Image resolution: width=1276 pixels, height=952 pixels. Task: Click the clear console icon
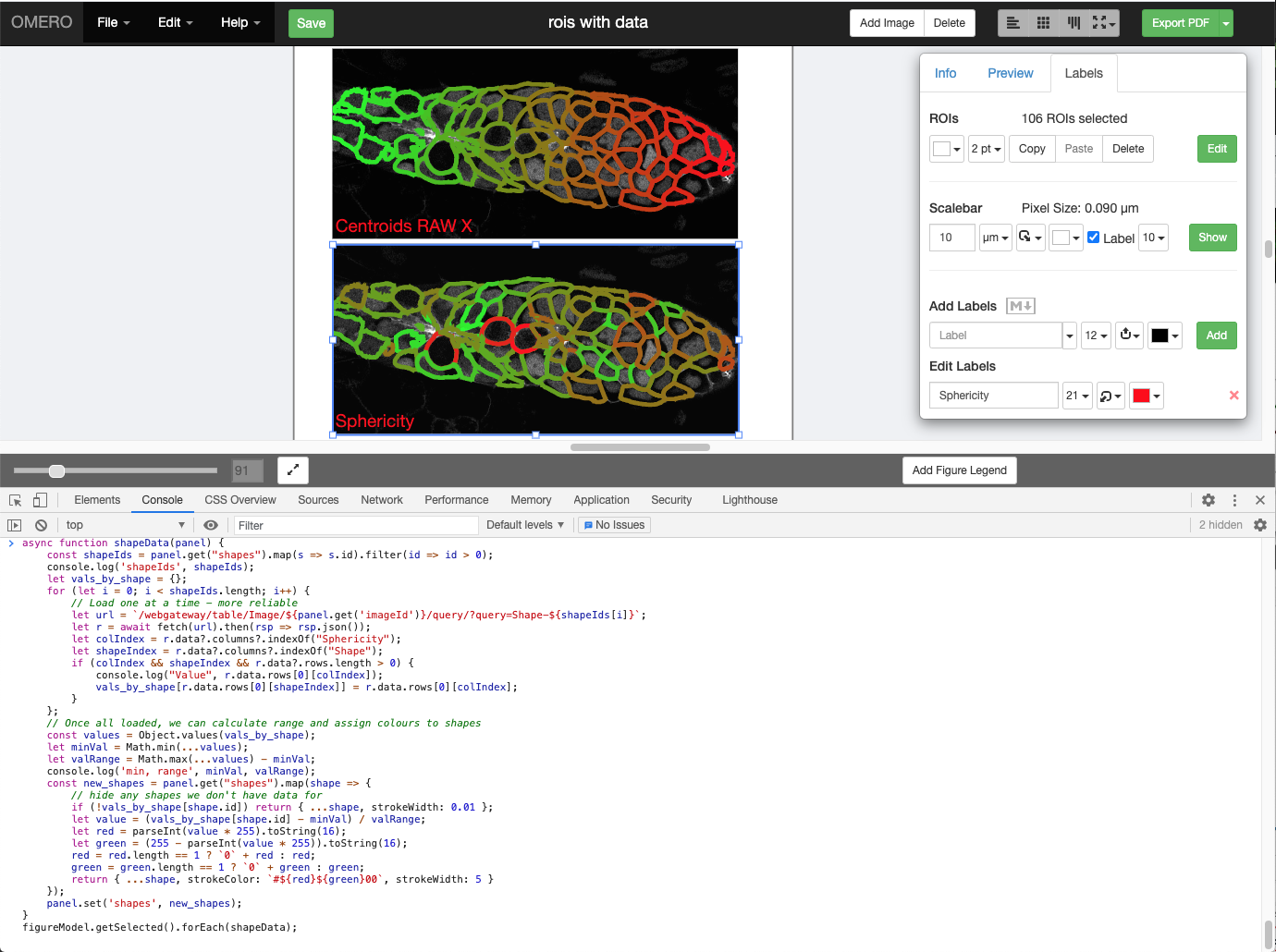pyautogui.click(x=41, y=525)
